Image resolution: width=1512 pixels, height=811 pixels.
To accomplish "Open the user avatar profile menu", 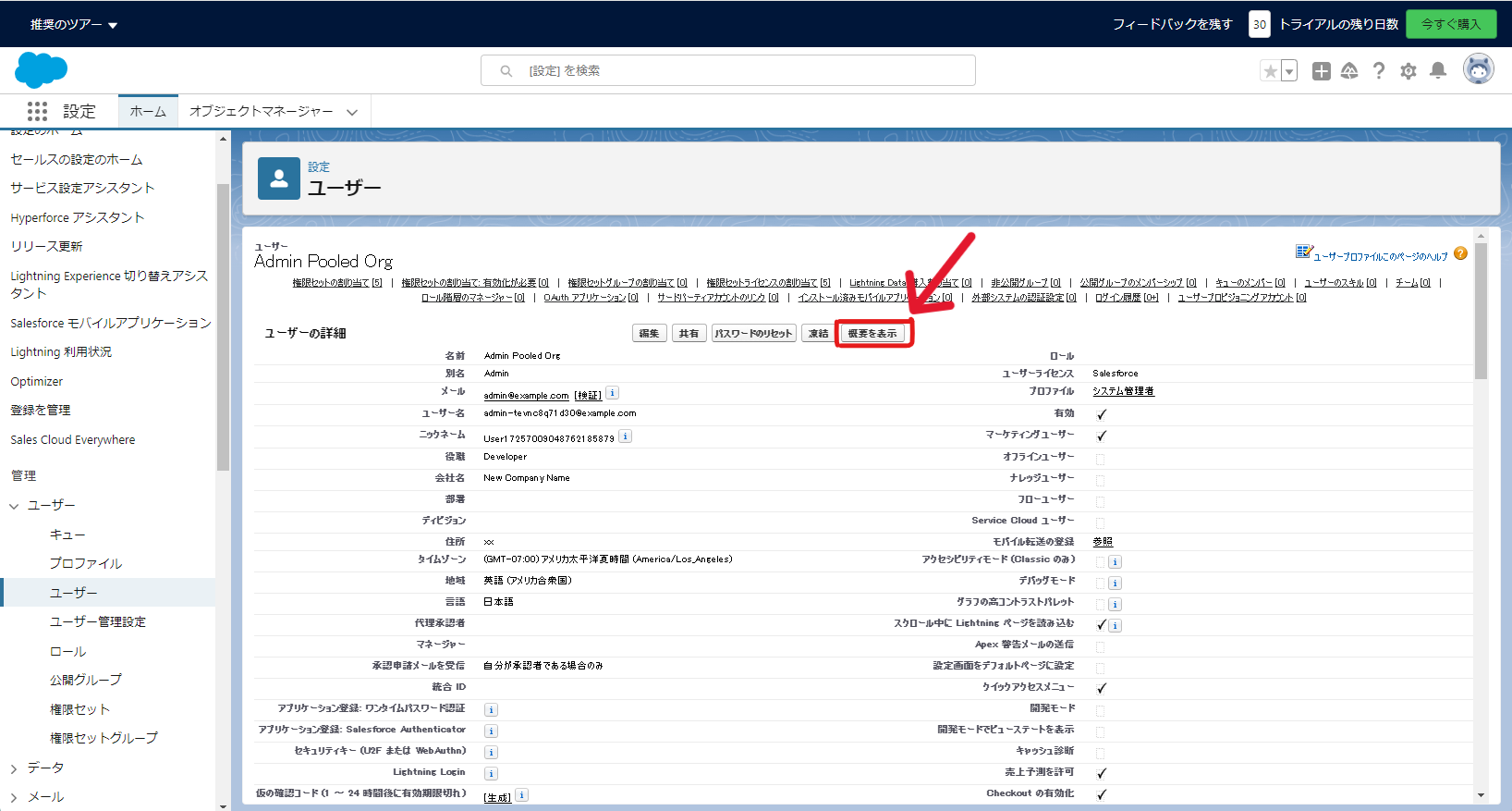I will [x=1479, y=69].
